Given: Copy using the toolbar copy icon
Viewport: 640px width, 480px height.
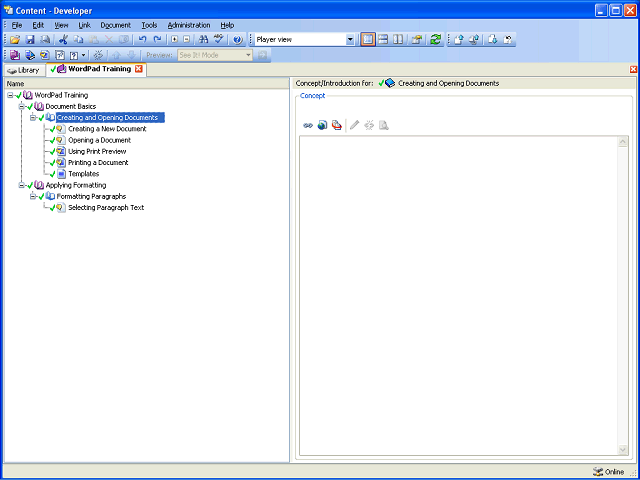Looking at the screenshot, I should pos(78,40).
